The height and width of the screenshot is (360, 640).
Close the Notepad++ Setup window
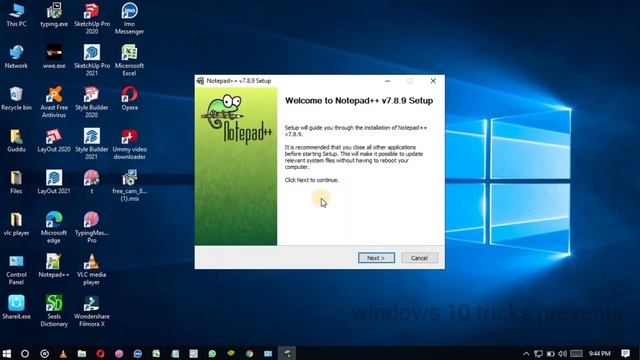(433, 81)
